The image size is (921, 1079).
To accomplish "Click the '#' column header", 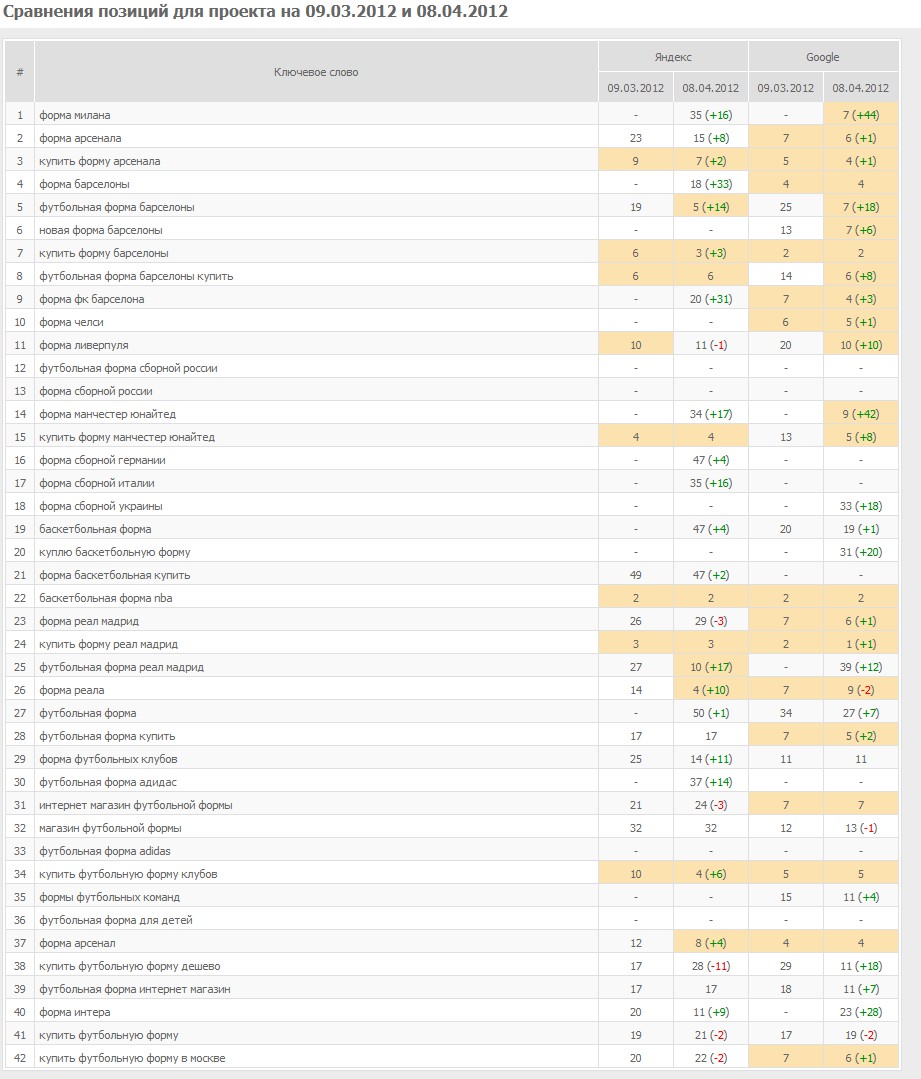I will (x=20, y=72).
